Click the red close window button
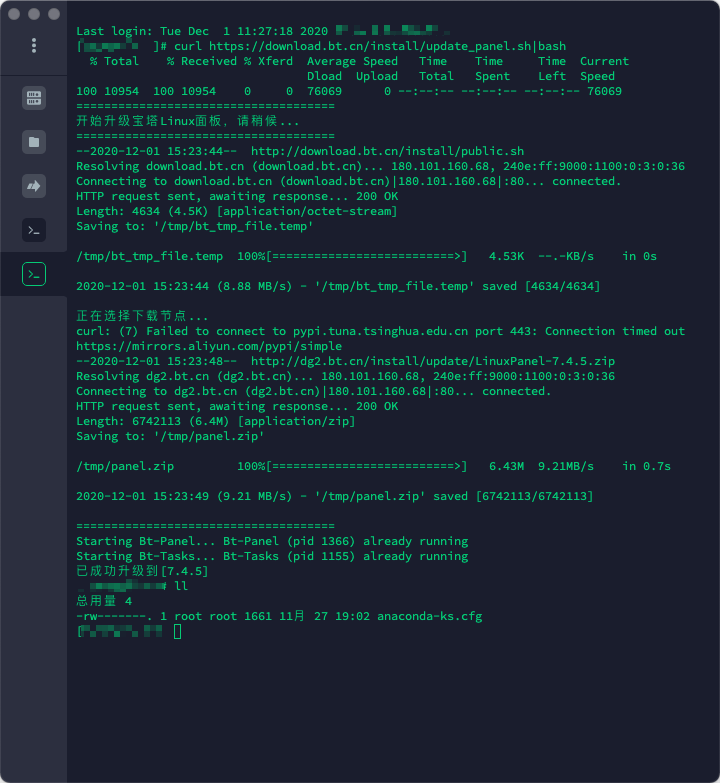 click(x=14, y=14)
